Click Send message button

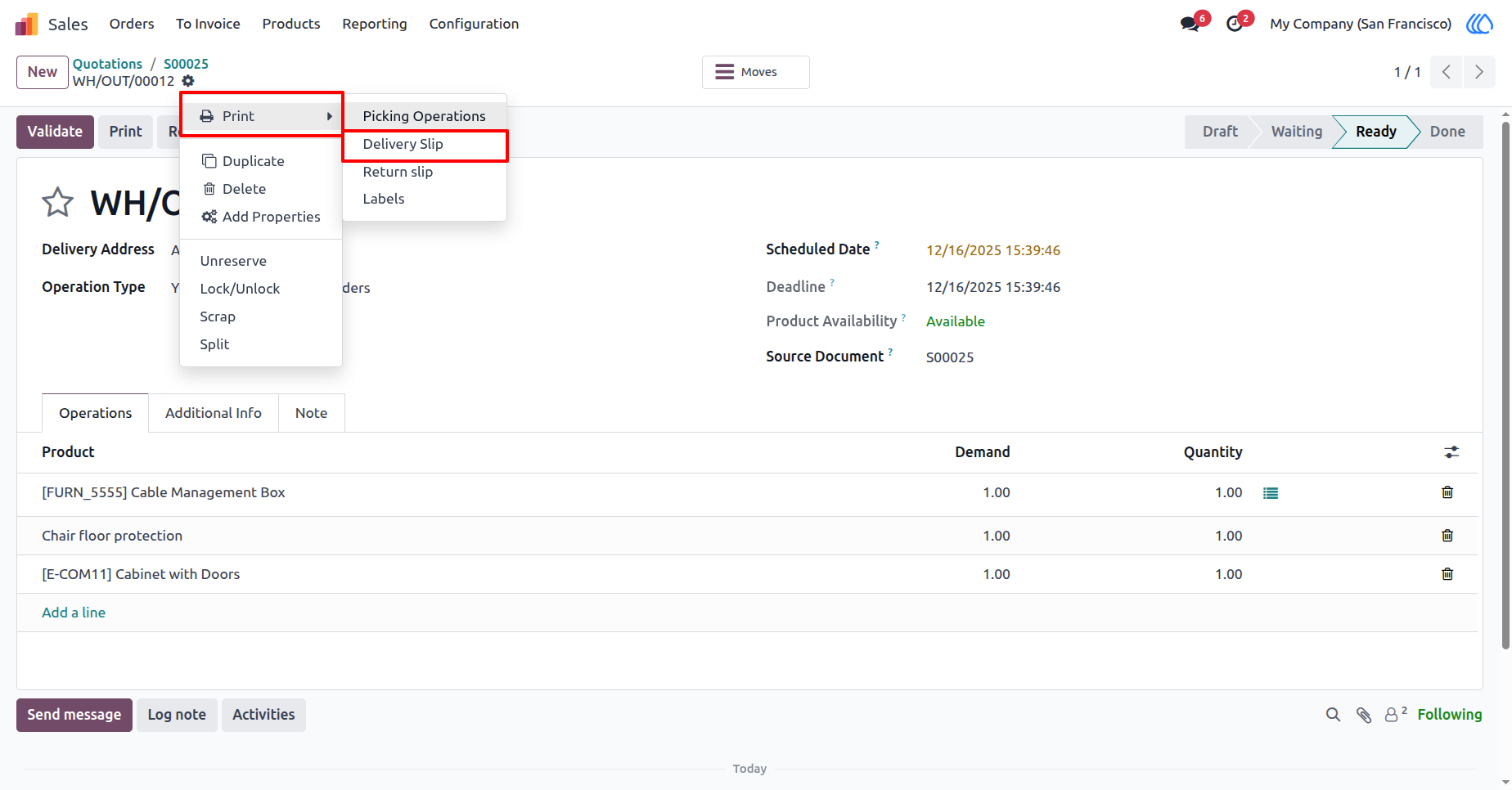[74, 715]
